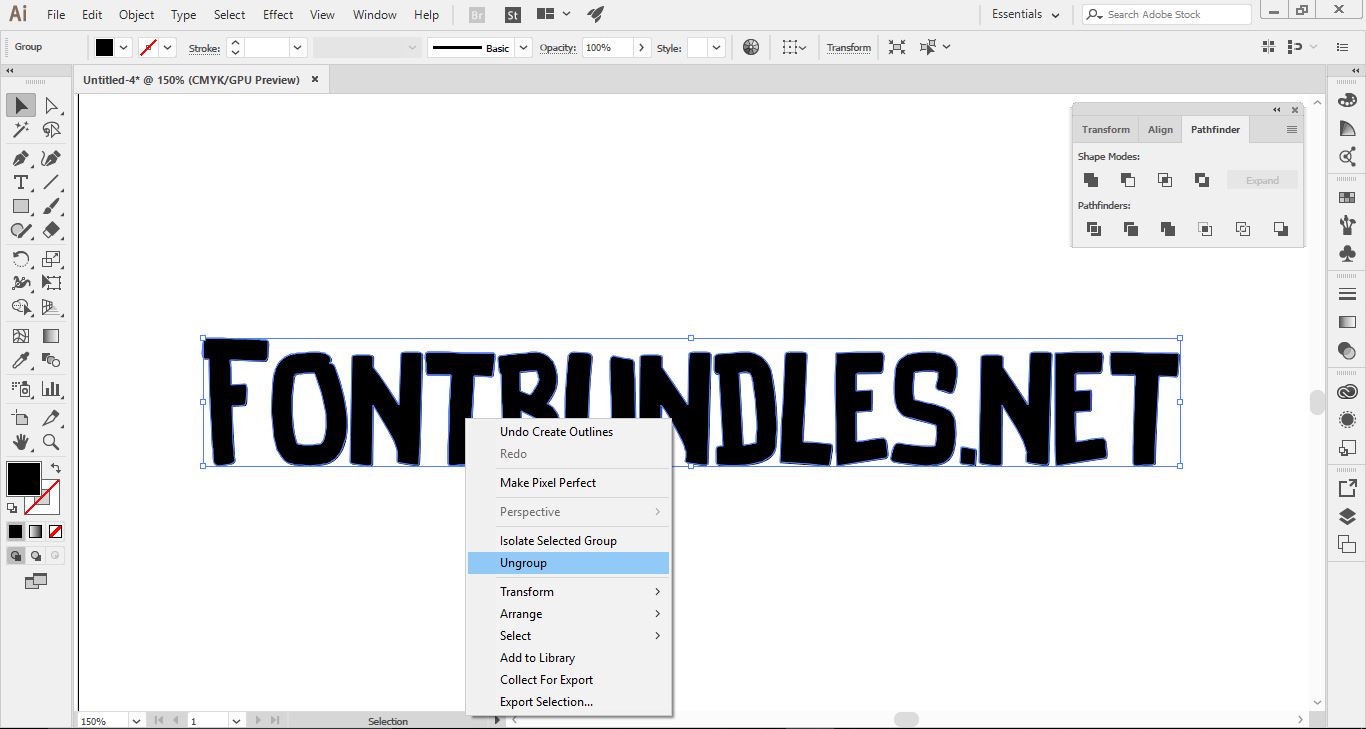Apply the Divide pathfinder operation
The image size is (1366, 729).
point(1093,229)
